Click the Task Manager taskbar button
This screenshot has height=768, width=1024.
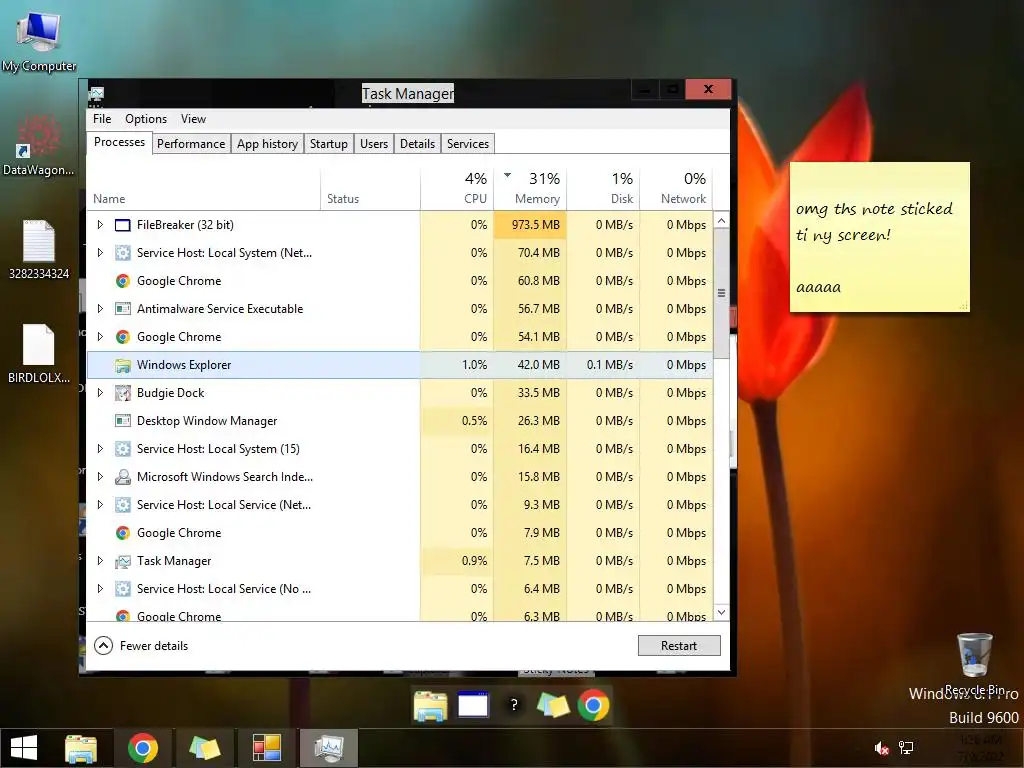[x=329, y=748]
